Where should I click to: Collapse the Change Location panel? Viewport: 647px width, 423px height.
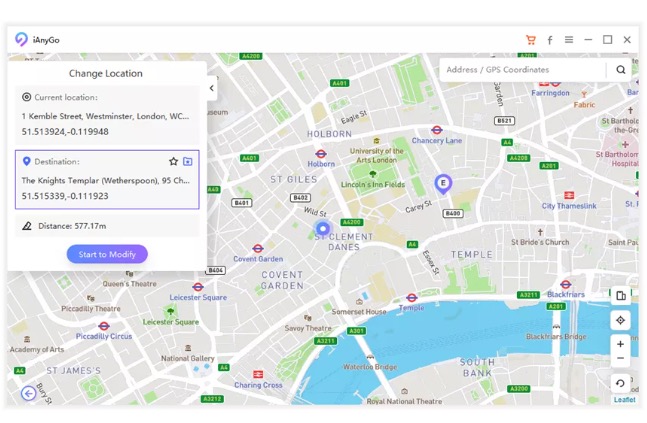(211, 88)
